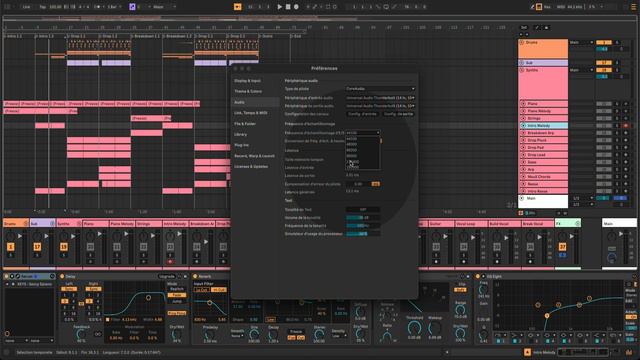
Task: Open the Record, Warp & Launch tab
Action: (254, 156)
